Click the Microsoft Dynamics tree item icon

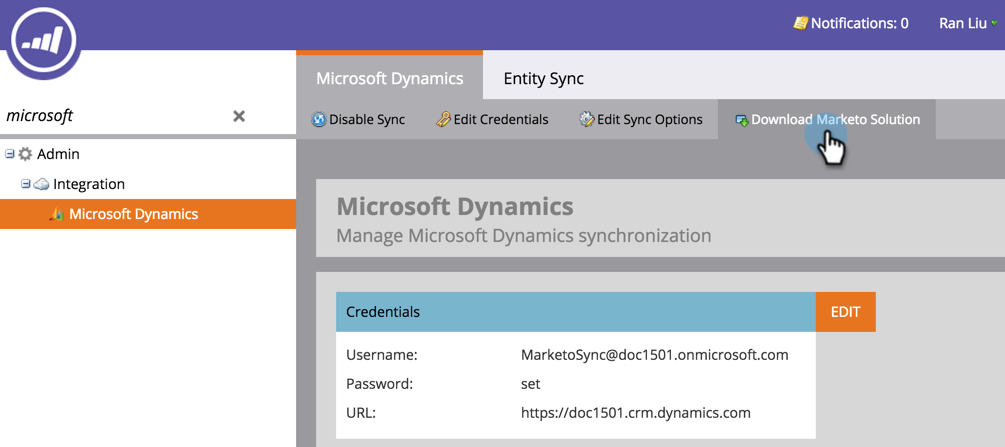click(x=56, y=214)
